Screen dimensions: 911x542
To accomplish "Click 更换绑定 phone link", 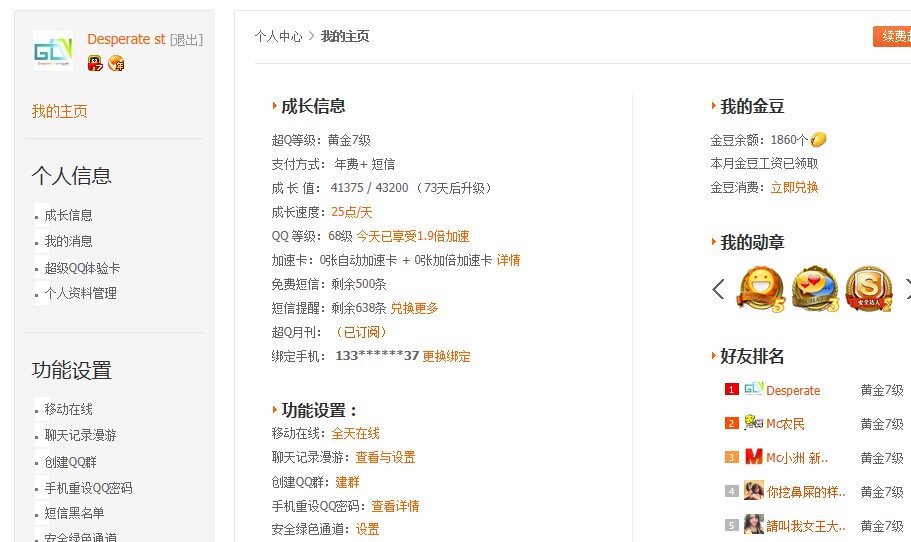I will (446, 356).
